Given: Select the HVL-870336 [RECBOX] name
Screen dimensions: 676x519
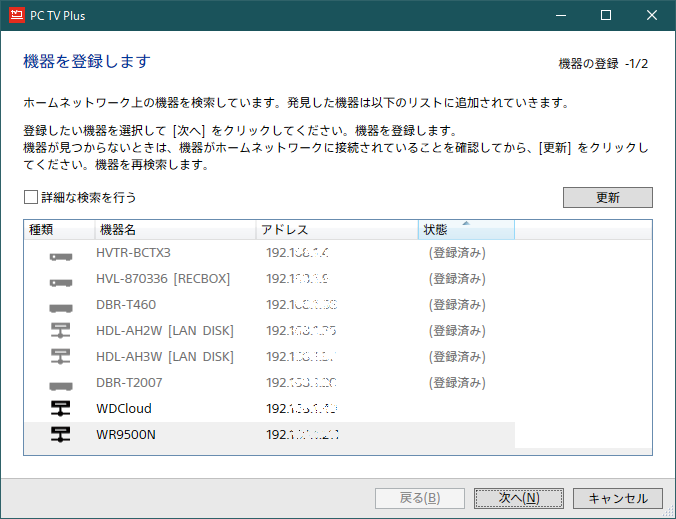Looking at the screenshot, I should click(x=163, y=278).
